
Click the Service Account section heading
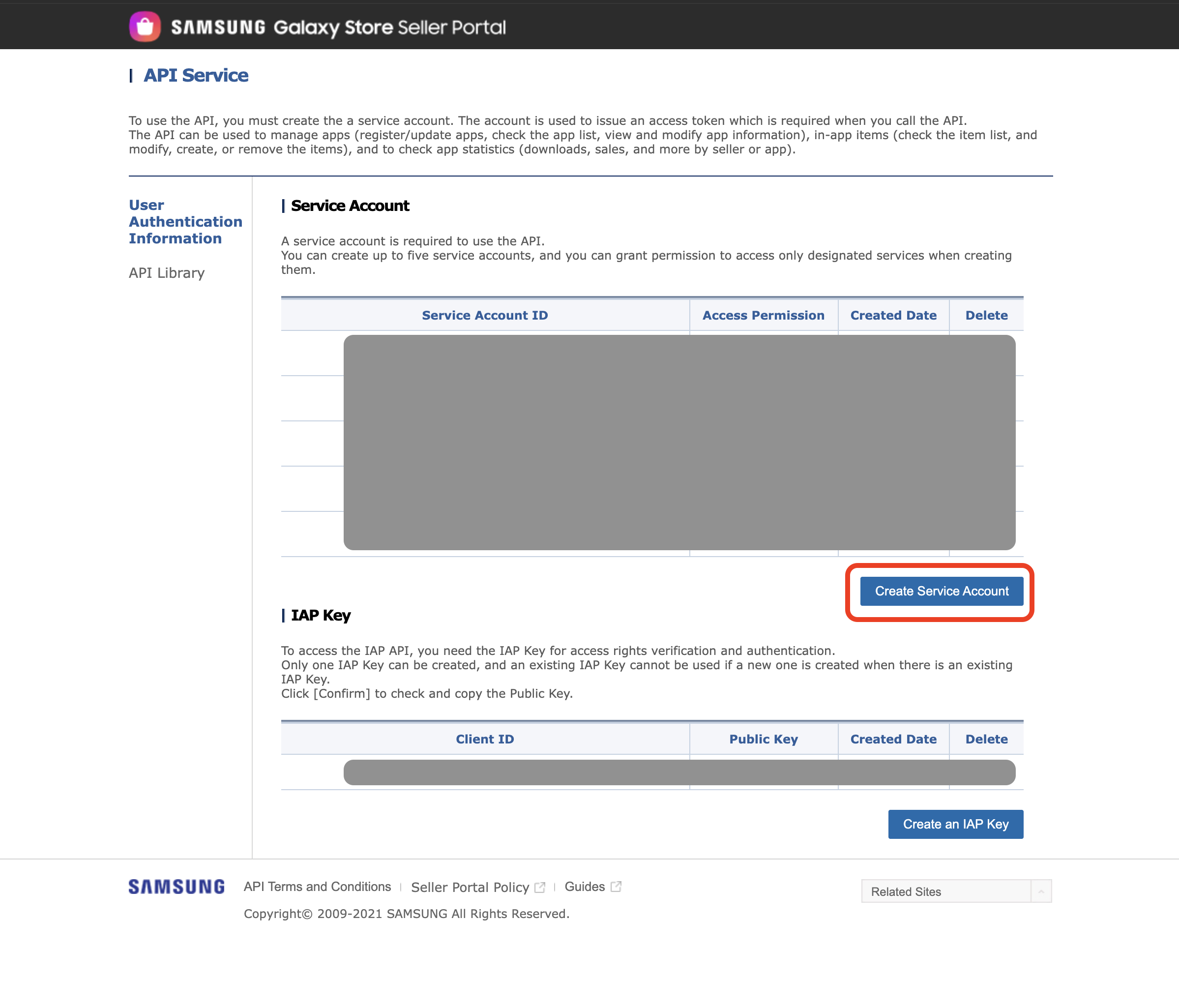pyautogui.click(x=350, y=206)
